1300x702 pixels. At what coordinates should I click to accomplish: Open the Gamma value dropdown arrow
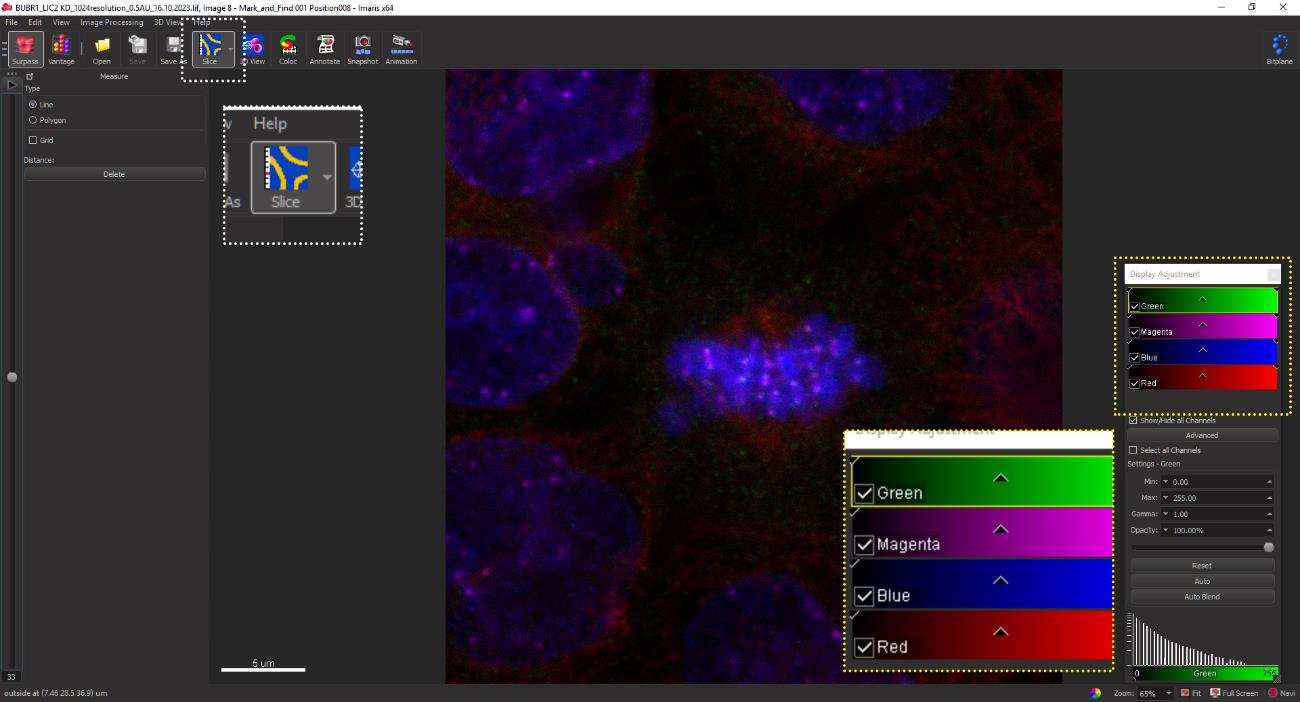(x=1166, y=514)
